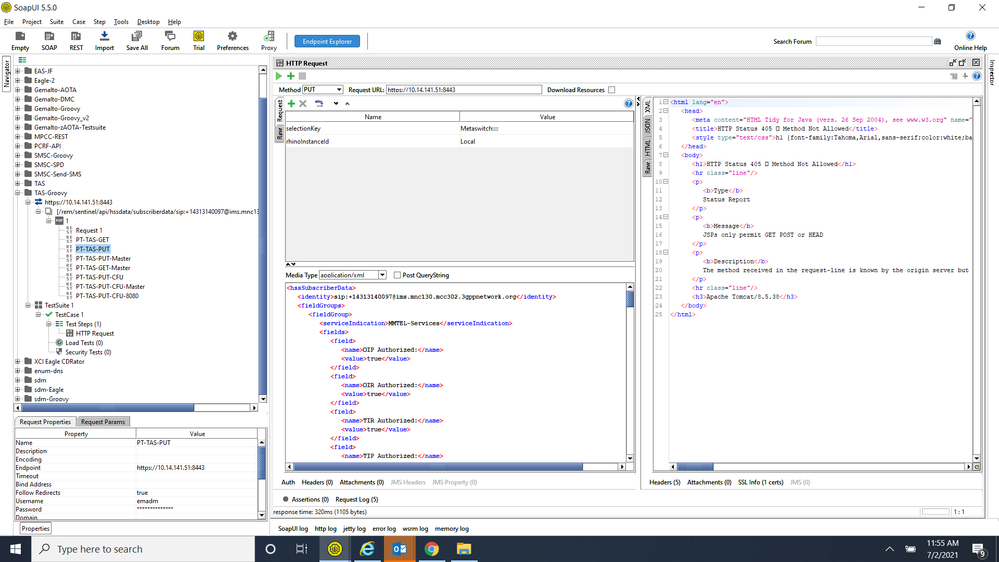Click the Import toolbar icon
Image resolution: width=999 pixels, height=562 pixels.
pos(104,40)
